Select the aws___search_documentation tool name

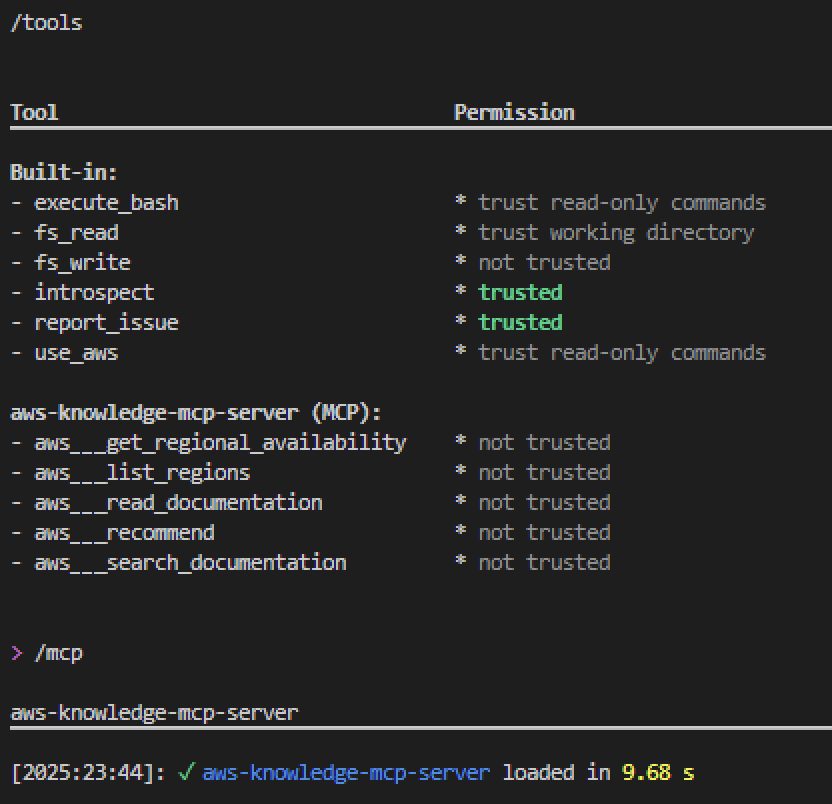point(190,563)
